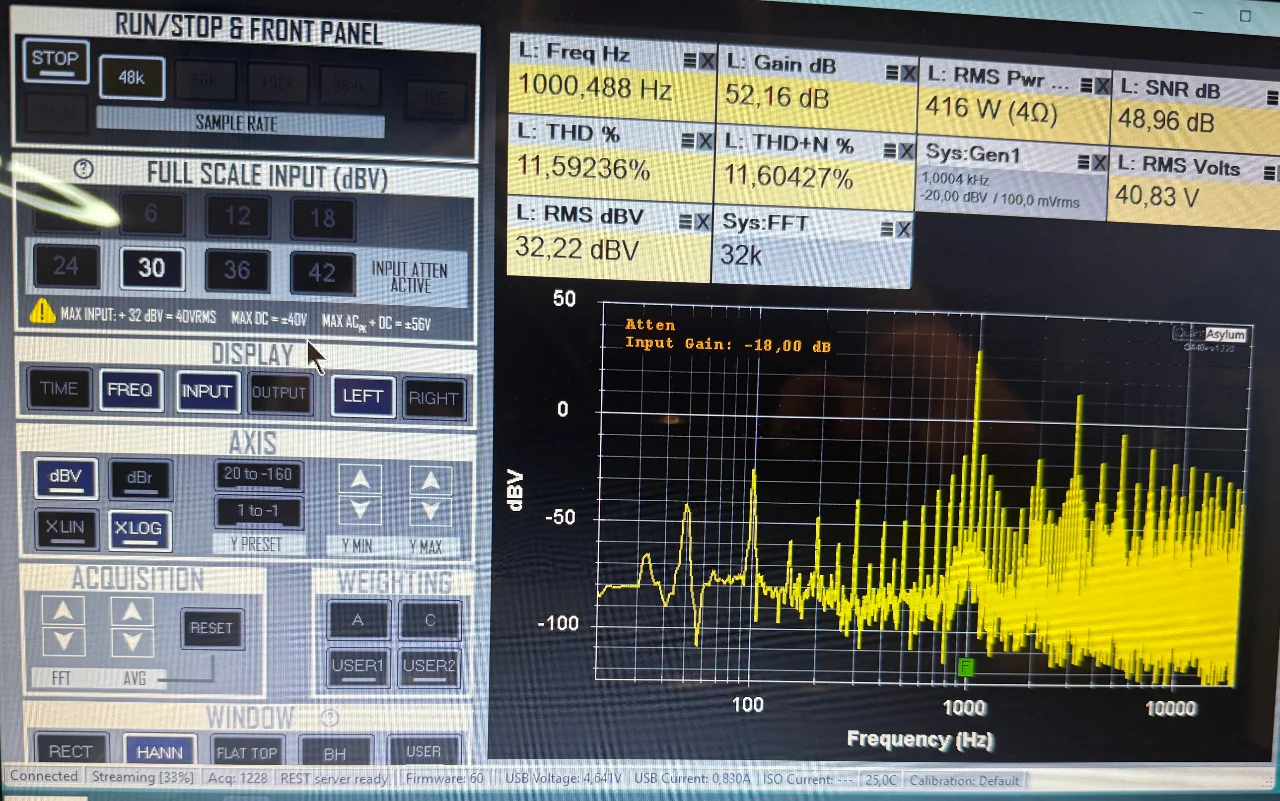Viewport: 1280px width, 801px height.
Task: Apply the '1 to -1' Y preset
Action: tap(258, 511)
